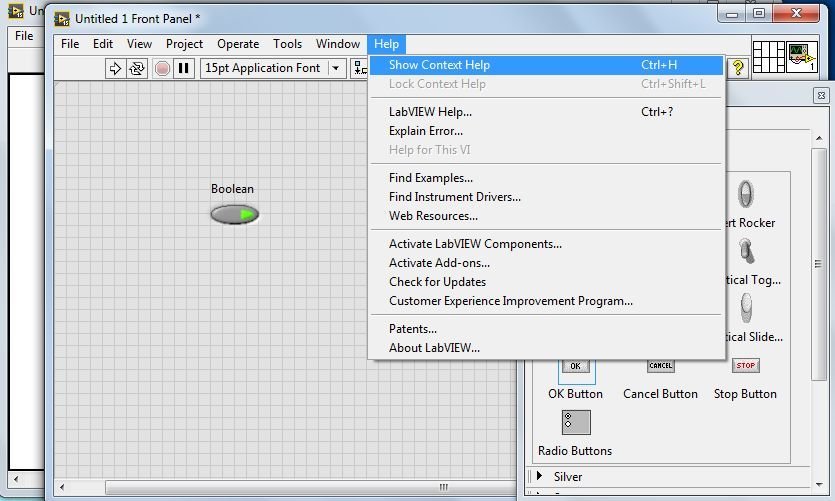Viewport: 835px width, 501px height.
Task: Click the Run Continuously icon
Action: (137, 69)
